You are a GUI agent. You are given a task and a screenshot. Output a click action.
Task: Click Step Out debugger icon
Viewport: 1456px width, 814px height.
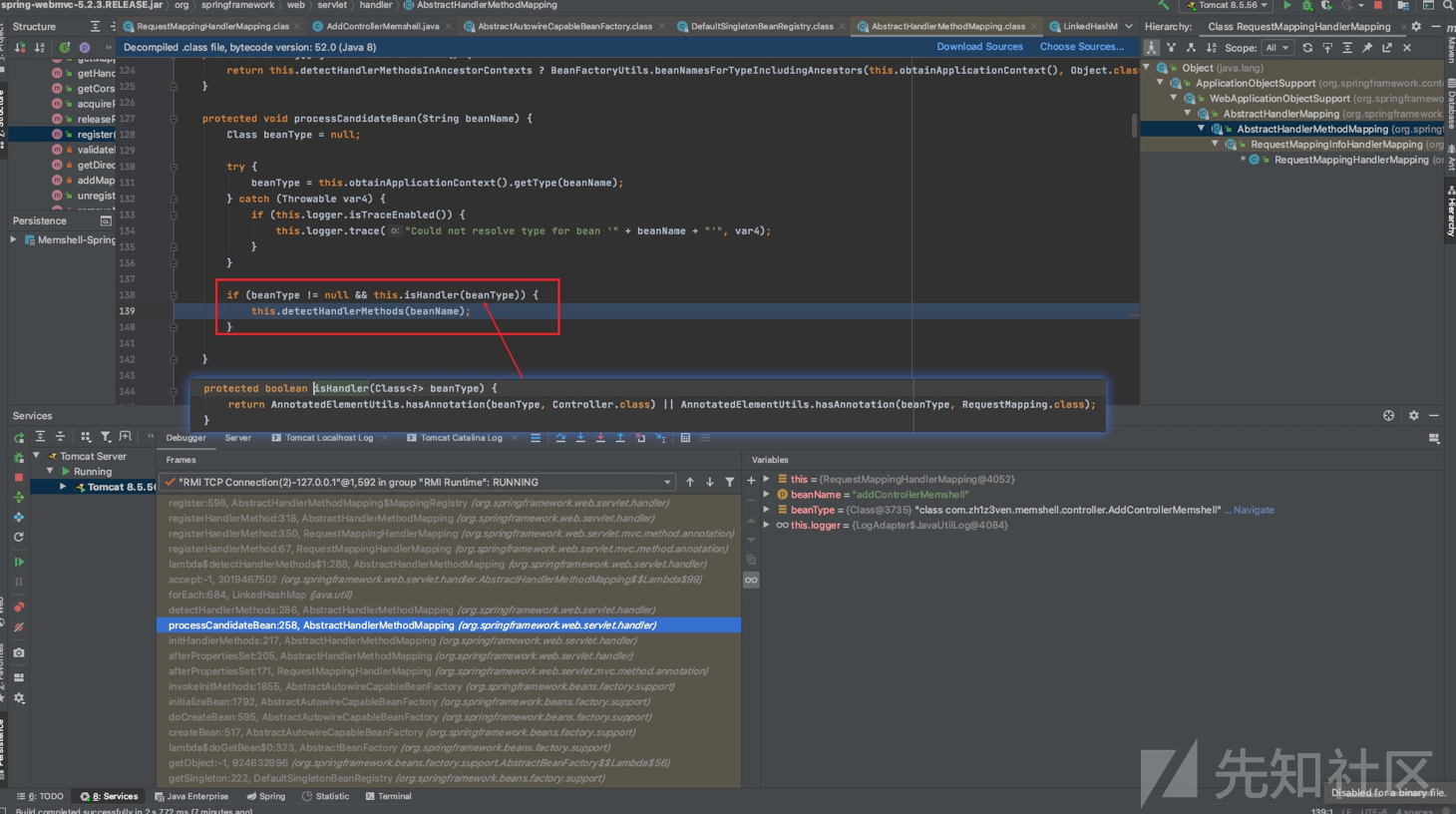click(620, 438)
